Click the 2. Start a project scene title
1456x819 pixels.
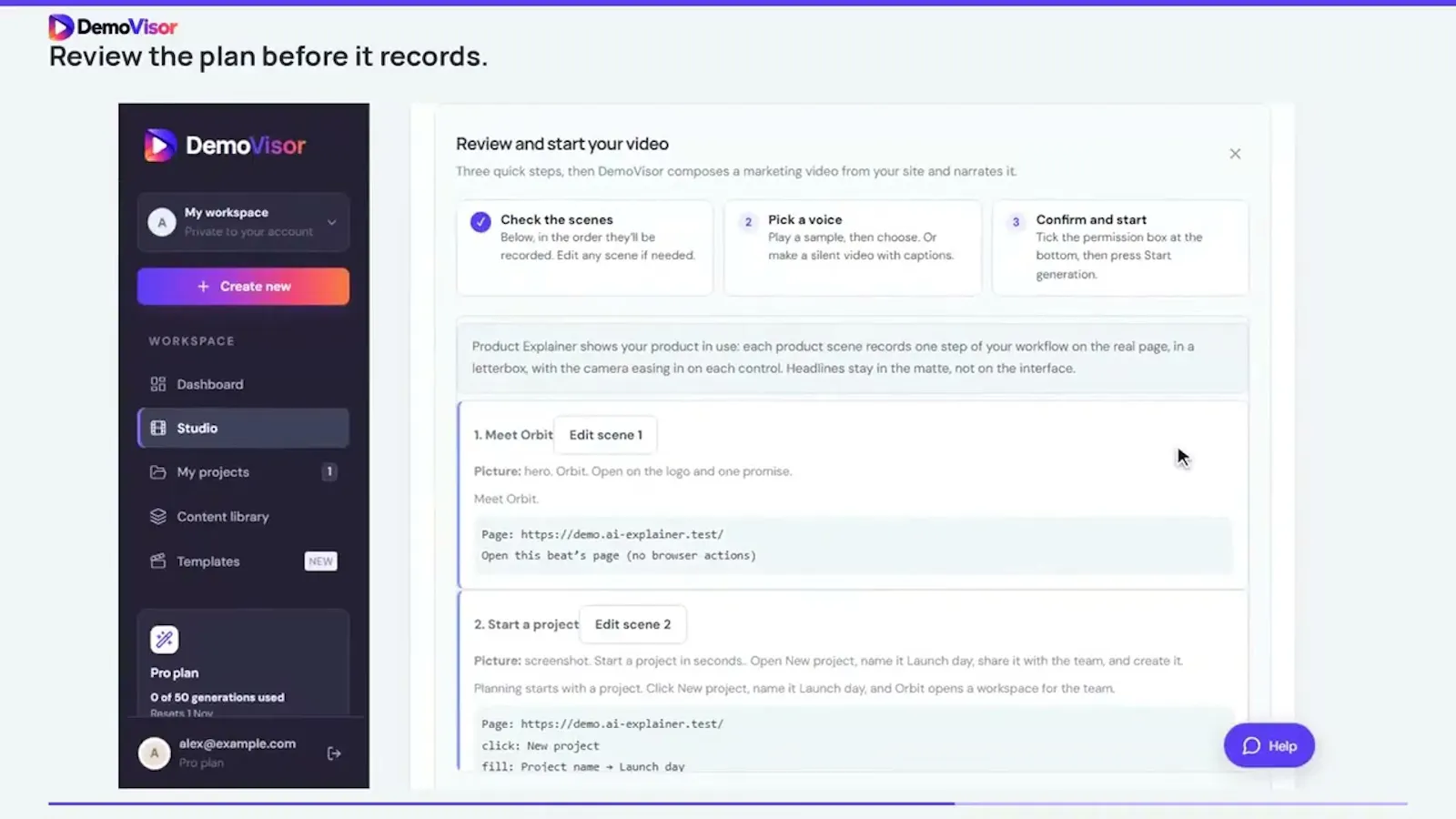coord(526,624)
